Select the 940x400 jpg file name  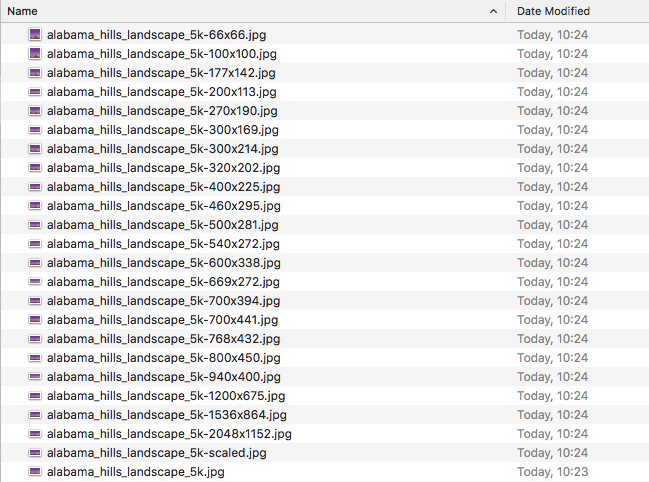163,377
